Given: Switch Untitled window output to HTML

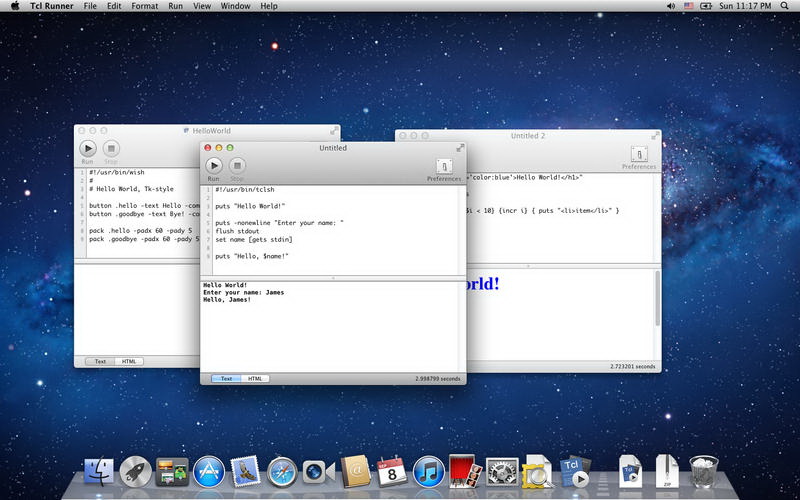Looking at the screenshot, I should click(x=255, y=379).
